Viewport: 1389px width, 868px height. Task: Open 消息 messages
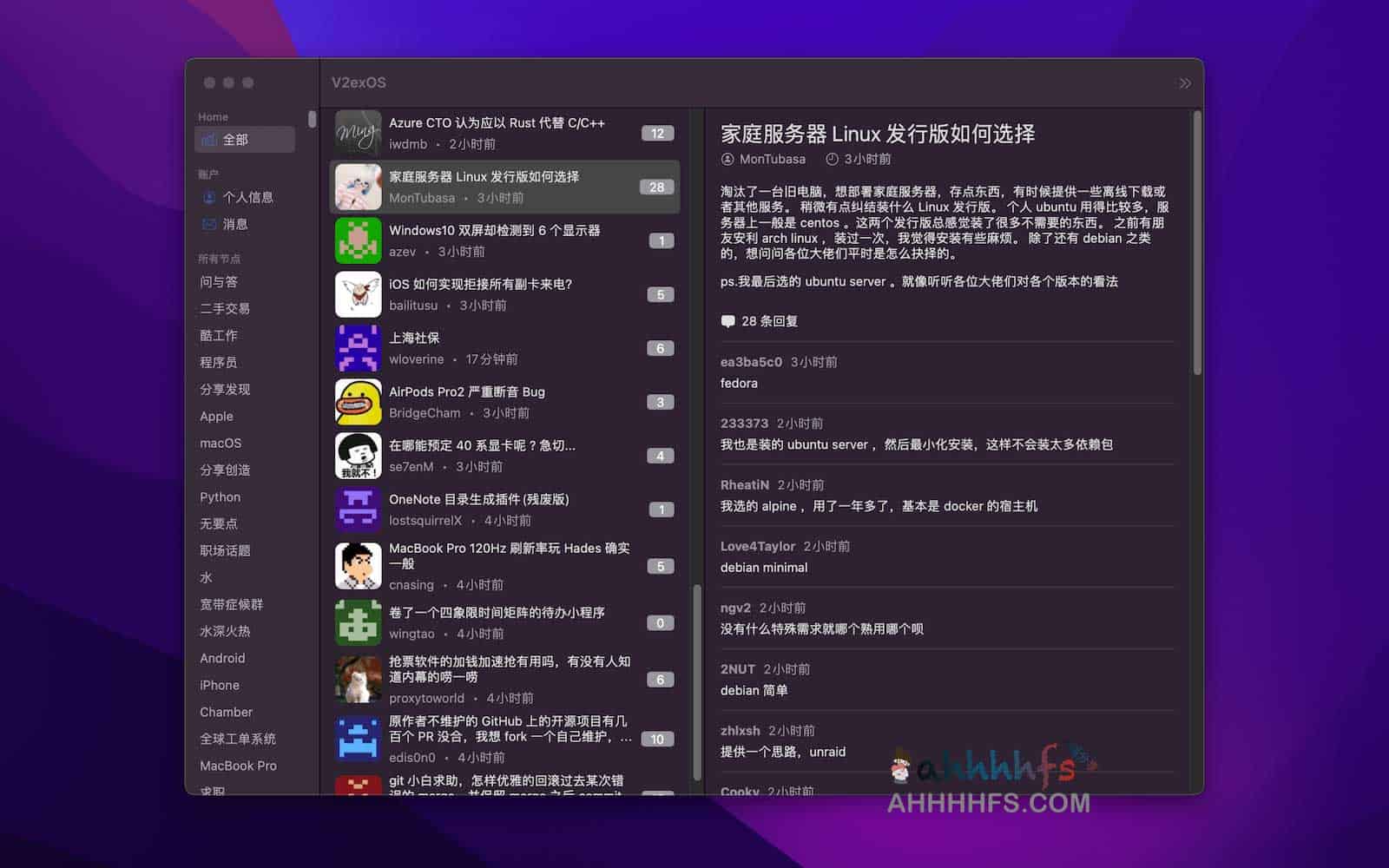tap(235, 224)
